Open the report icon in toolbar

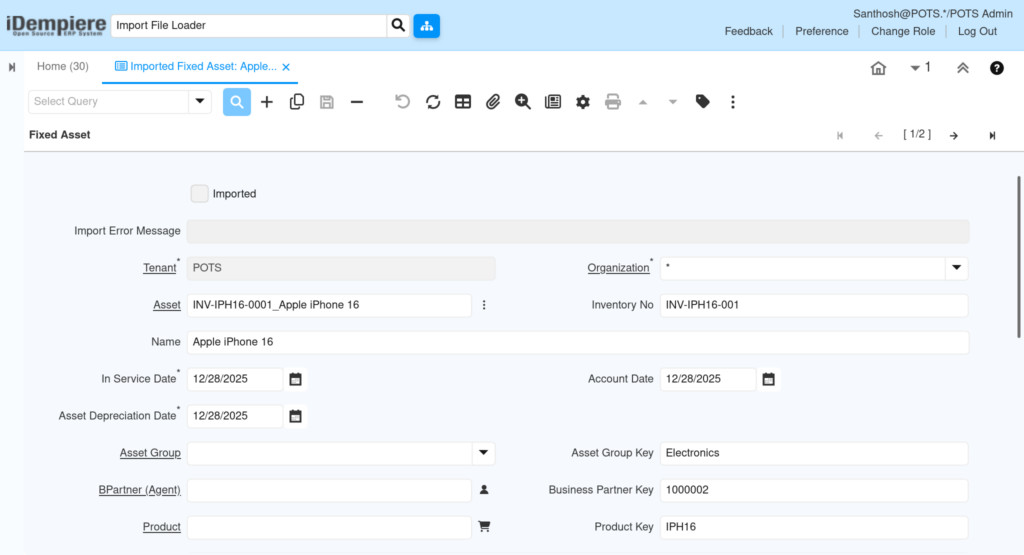pos(552,102)
